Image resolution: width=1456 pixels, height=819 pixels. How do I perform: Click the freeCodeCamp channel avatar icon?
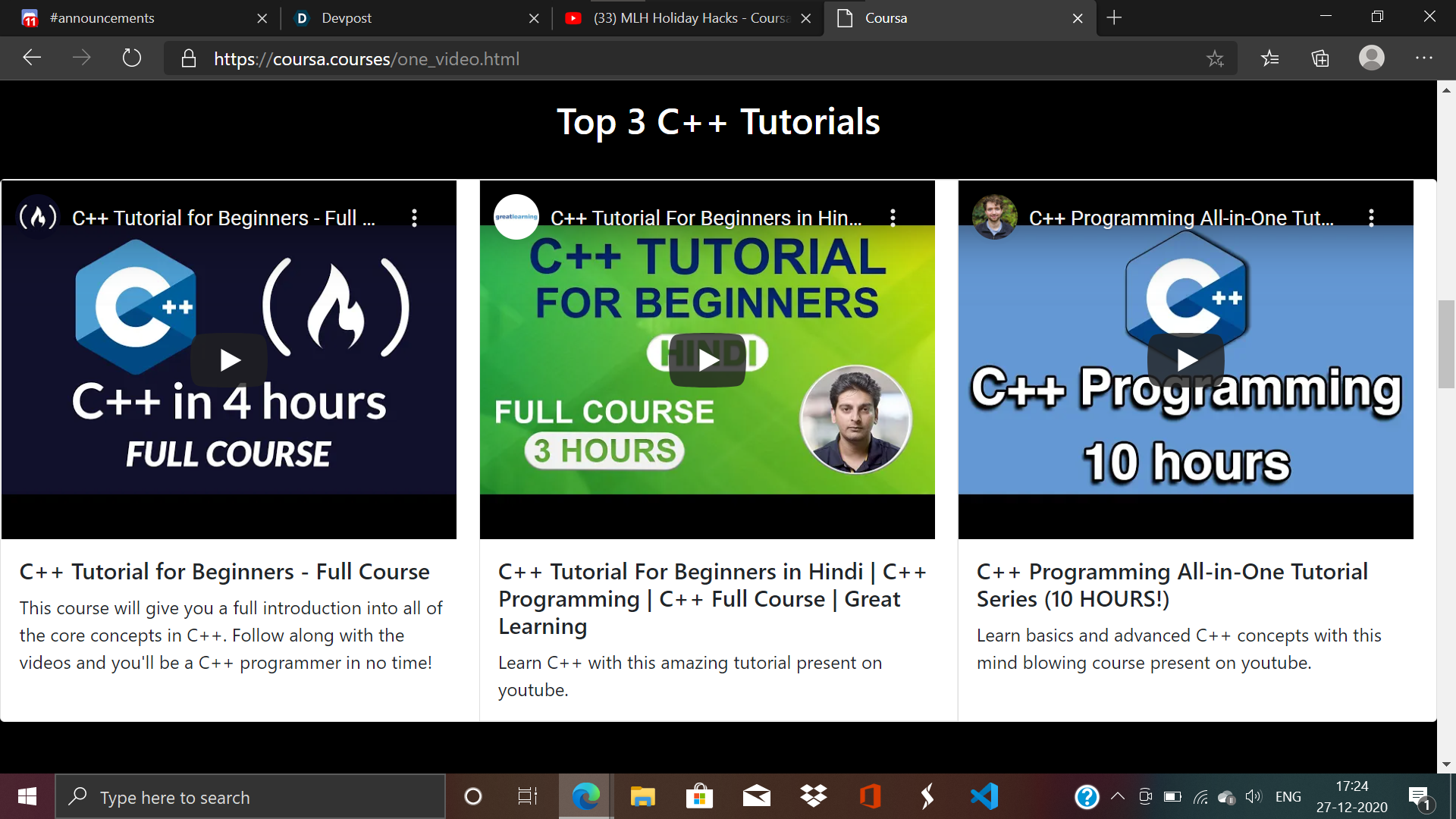(x=38, y=218)
